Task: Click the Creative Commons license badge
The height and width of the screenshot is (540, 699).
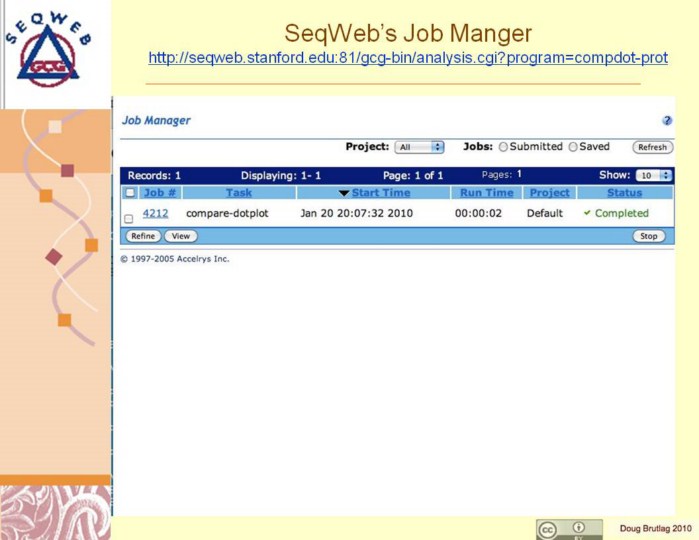Action: click(569, 529)
